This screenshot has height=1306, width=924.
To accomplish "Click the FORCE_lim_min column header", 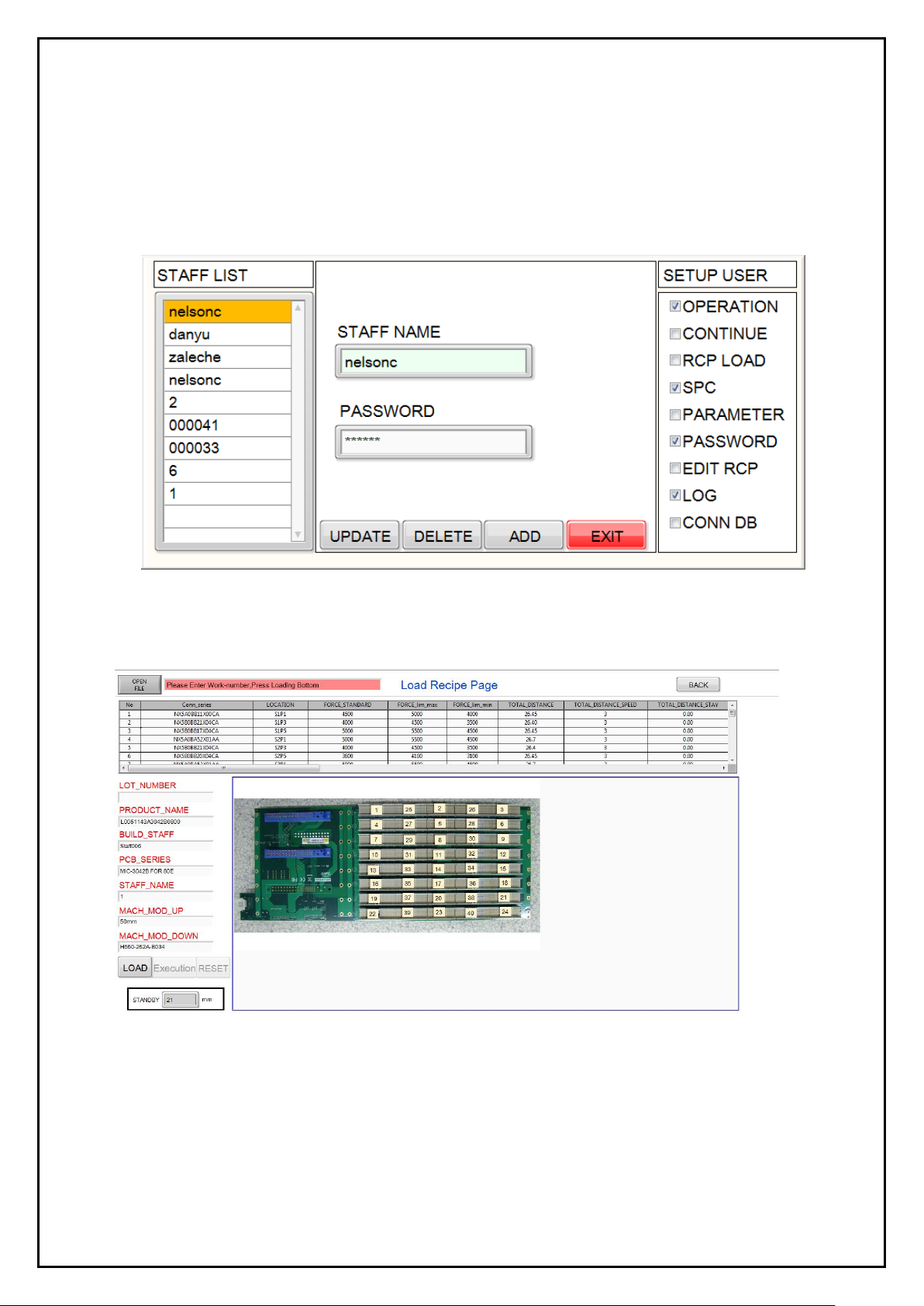I will point(472,705).
